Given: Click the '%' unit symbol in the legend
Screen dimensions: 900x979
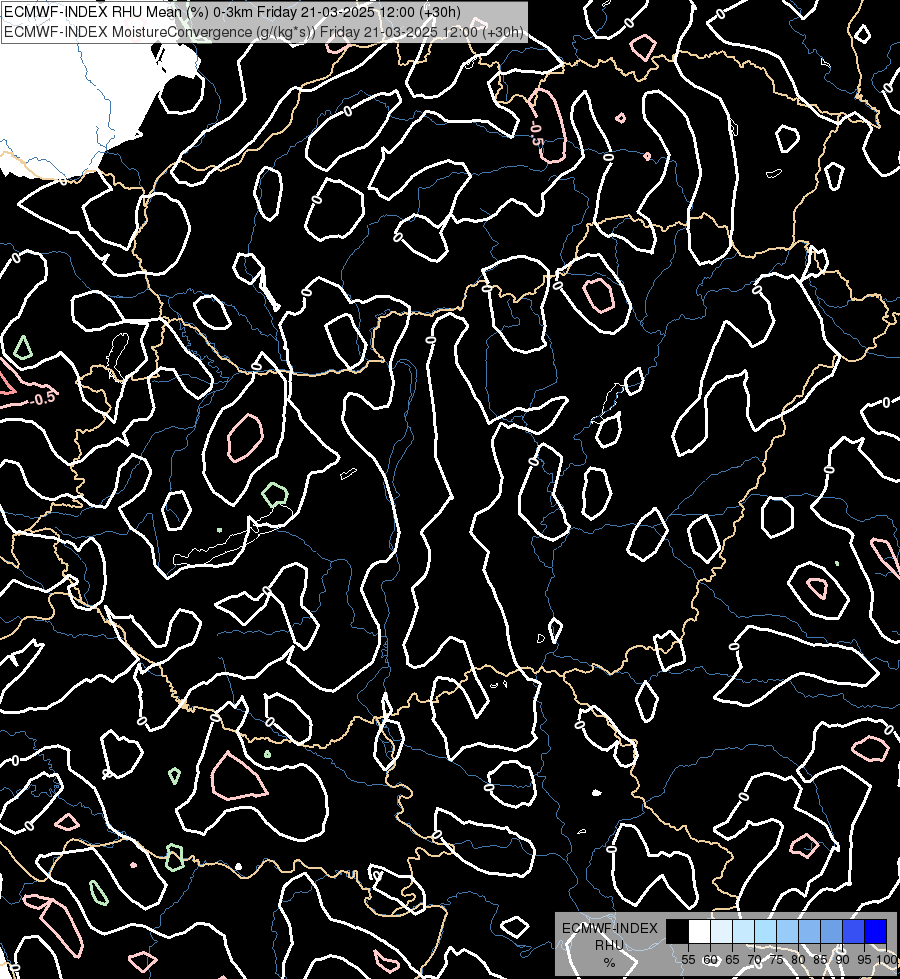Looking at the screenshot, I should coord(609,963).
